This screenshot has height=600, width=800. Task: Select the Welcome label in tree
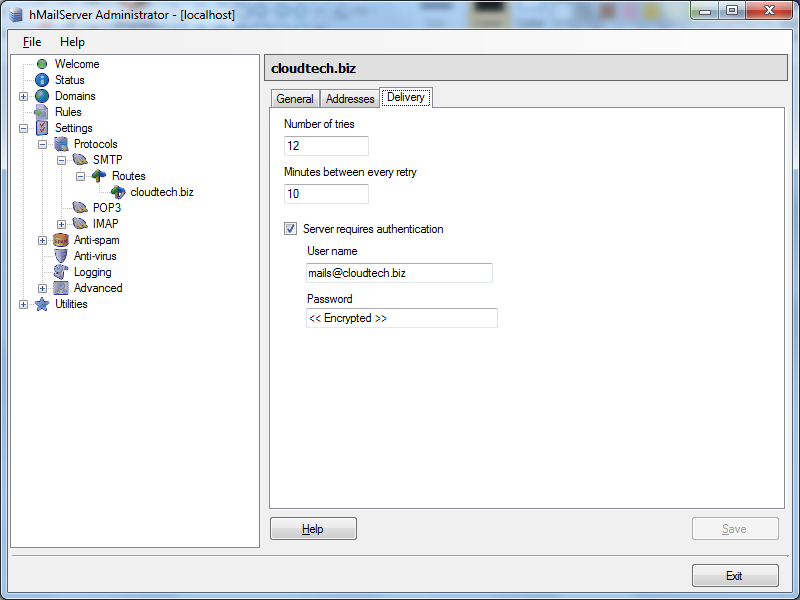pos(77,64)
